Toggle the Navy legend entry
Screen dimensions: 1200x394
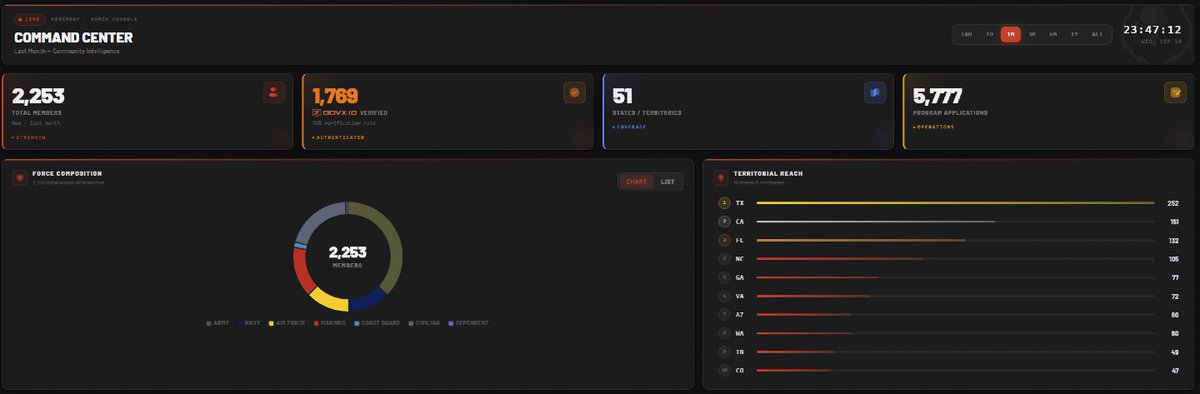pos(248,323)
